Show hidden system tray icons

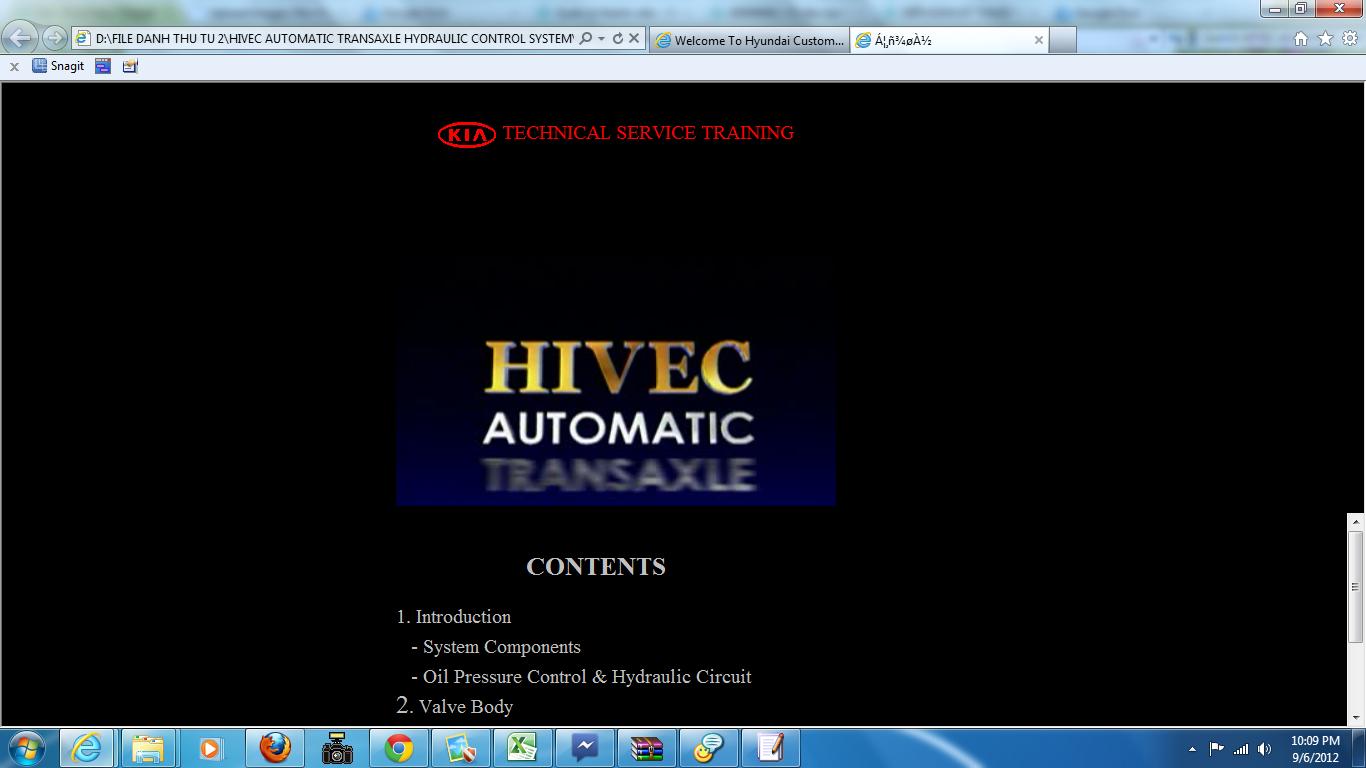click(x=1192, y=749)
